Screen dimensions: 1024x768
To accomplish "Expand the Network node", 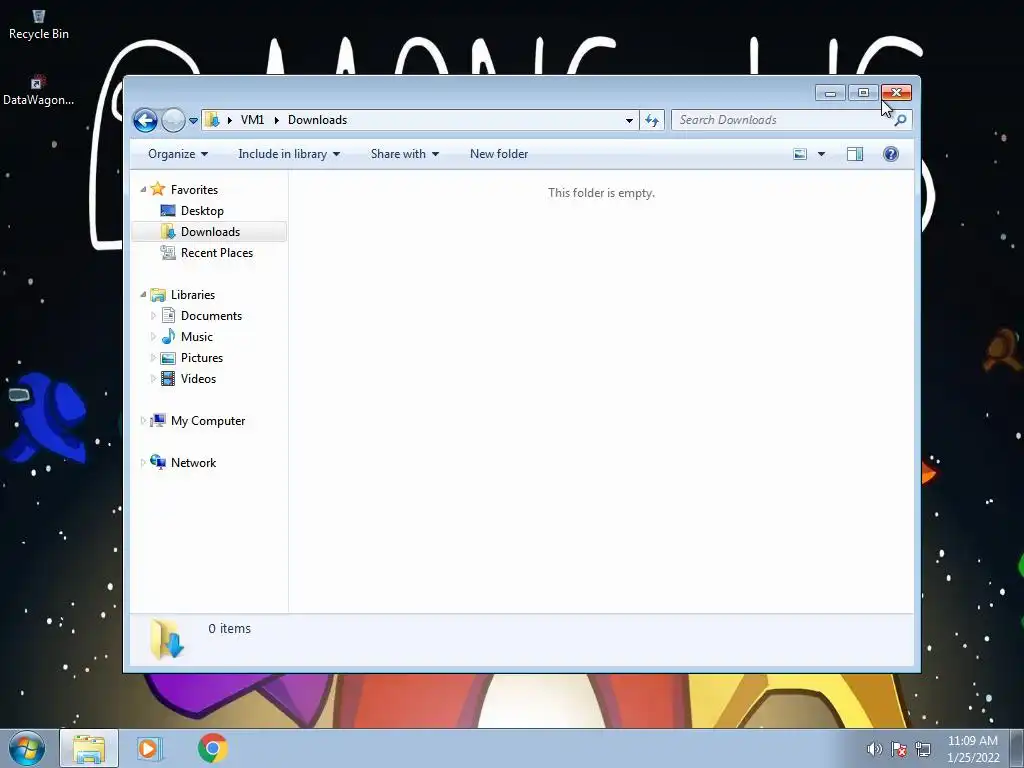I will pos(143,462).
